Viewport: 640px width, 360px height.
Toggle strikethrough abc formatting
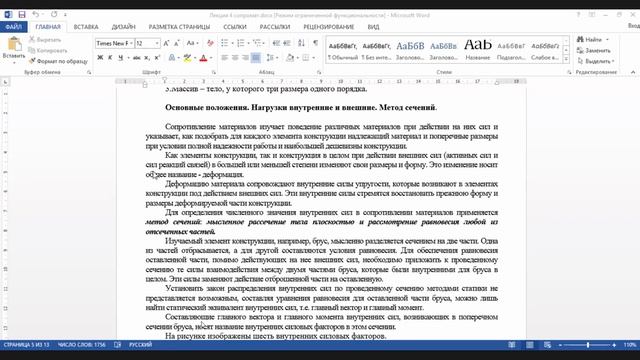pos(137,58)
